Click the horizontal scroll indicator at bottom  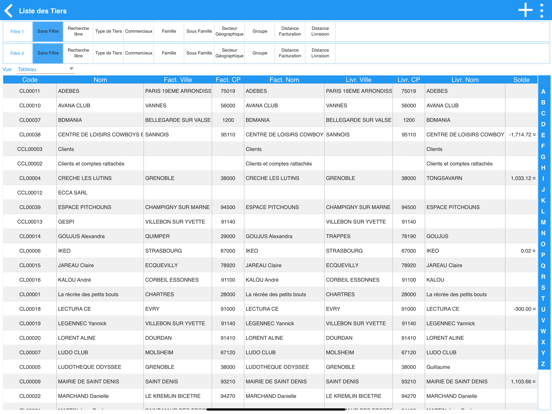(x=276, y=409)
